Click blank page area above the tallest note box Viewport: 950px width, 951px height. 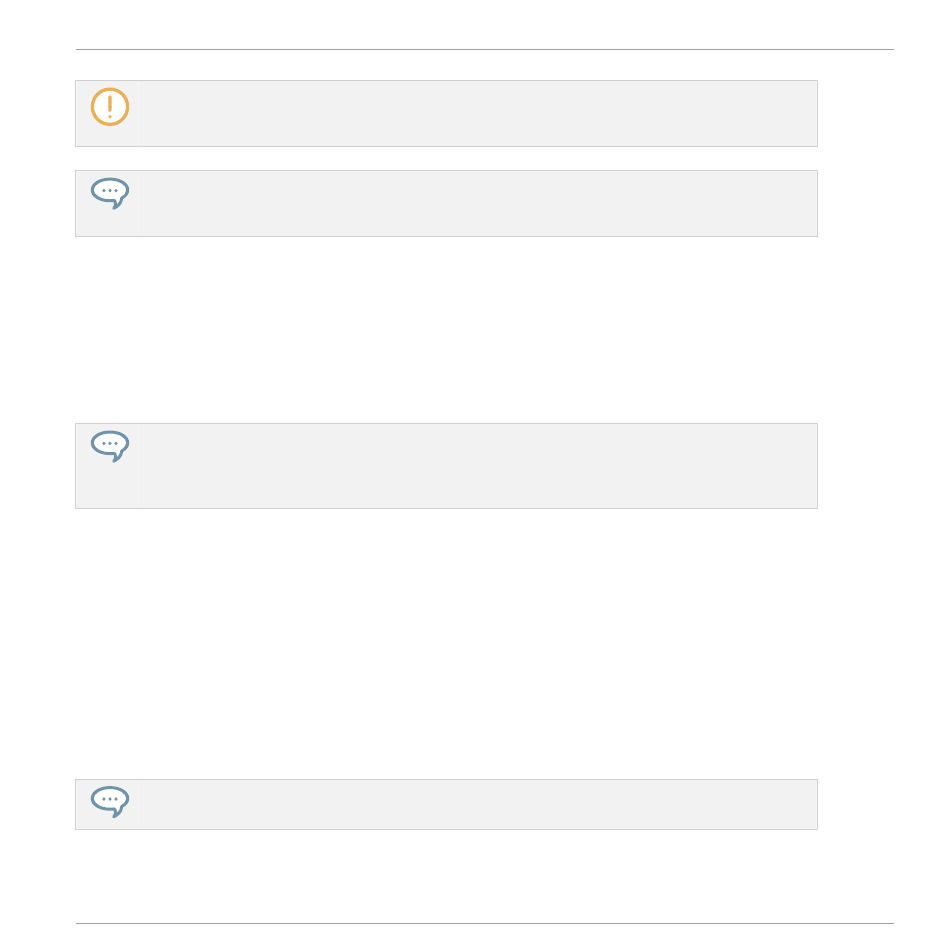tap(446, 330)
